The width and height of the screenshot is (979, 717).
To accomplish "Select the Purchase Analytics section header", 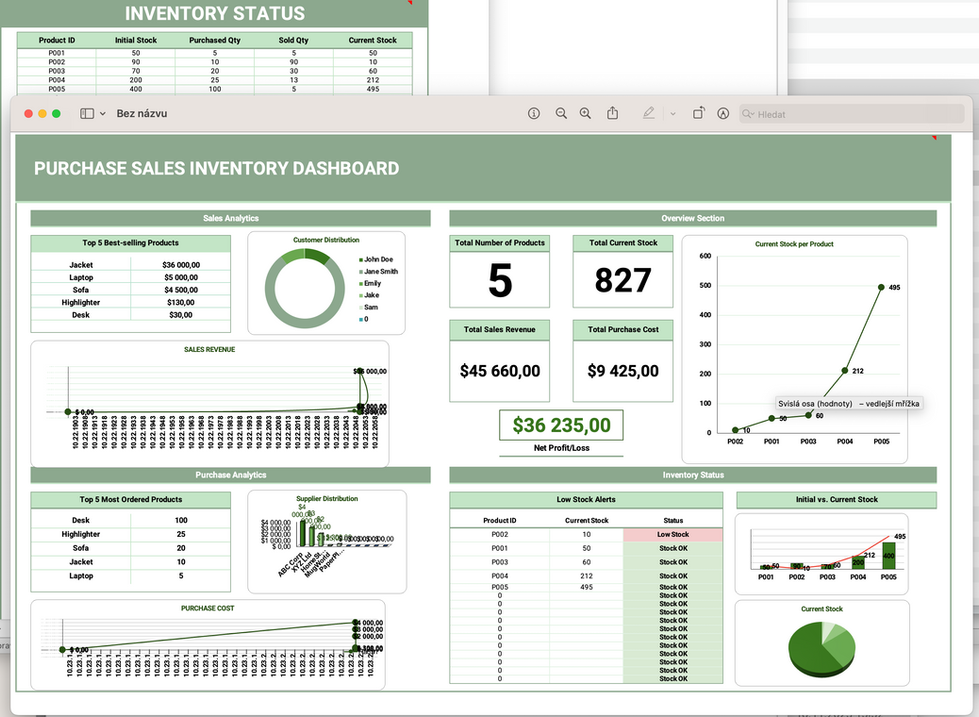I will (230, 475).
